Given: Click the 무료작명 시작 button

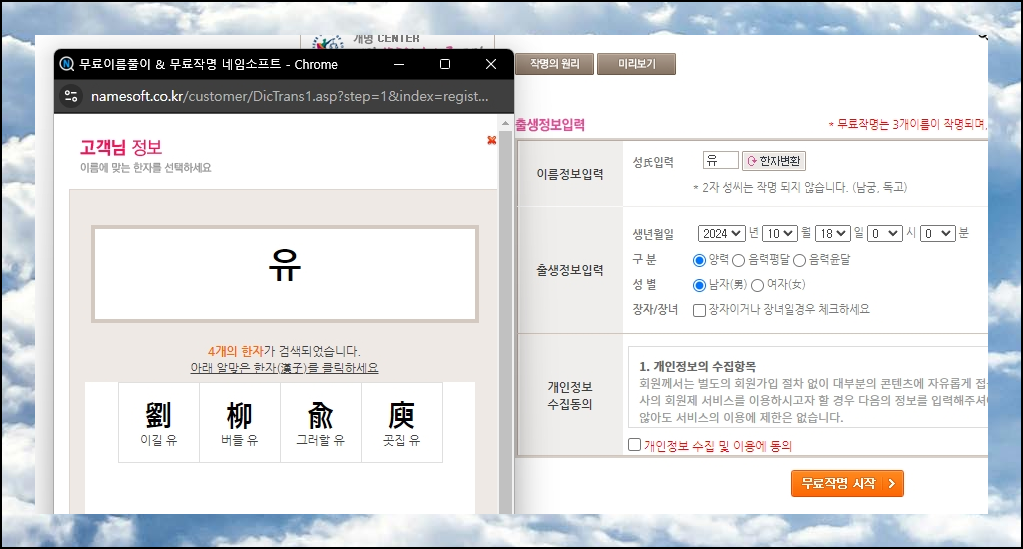Looking at the screenshot, I should [847, 484].
